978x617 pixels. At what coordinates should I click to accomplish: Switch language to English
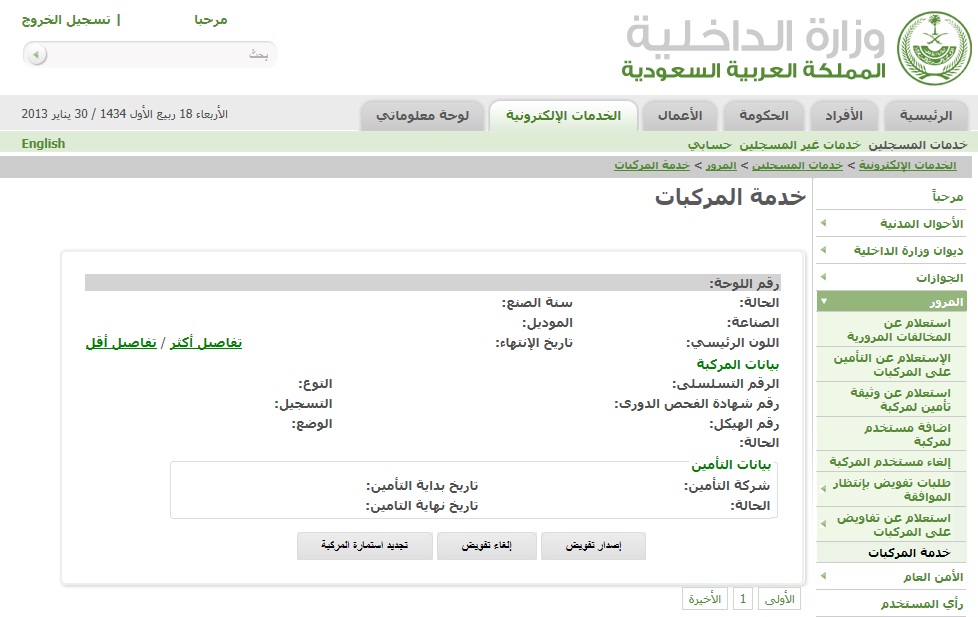tap(43, 143)
